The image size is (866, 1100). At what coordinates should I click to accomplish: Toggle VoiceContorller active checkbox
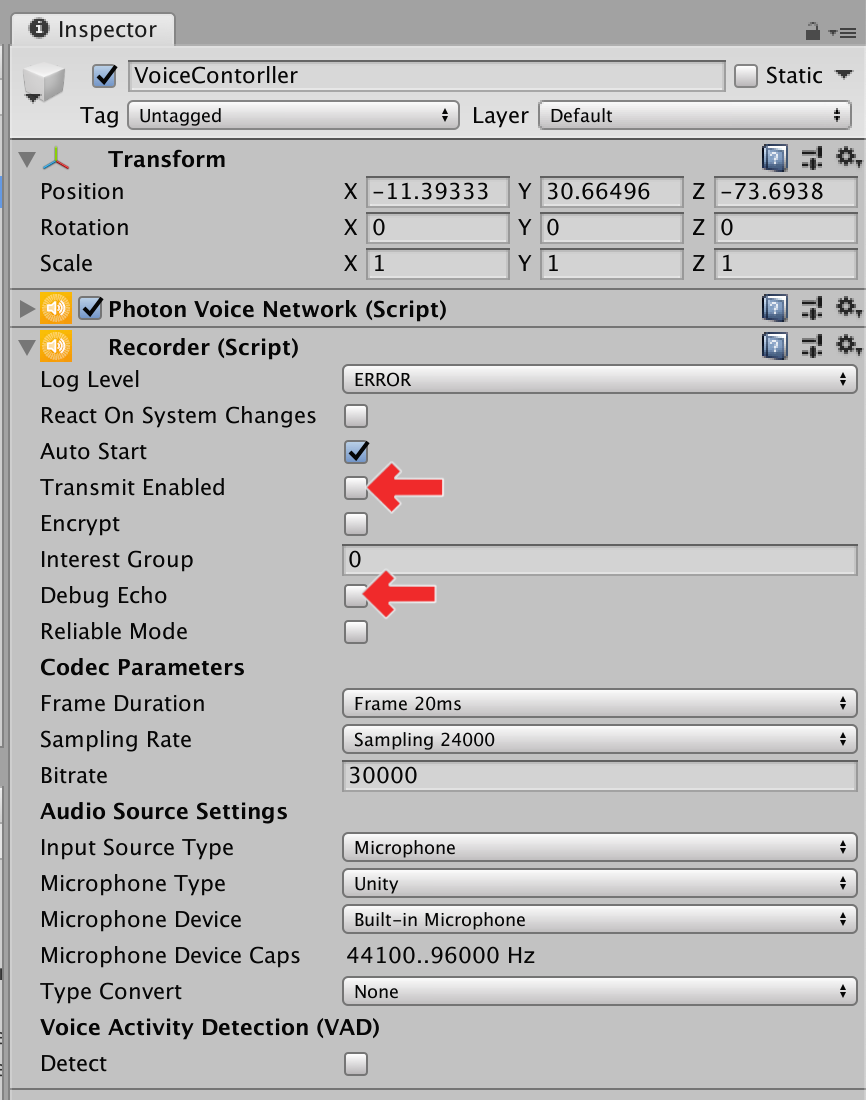tap(105, 76)
